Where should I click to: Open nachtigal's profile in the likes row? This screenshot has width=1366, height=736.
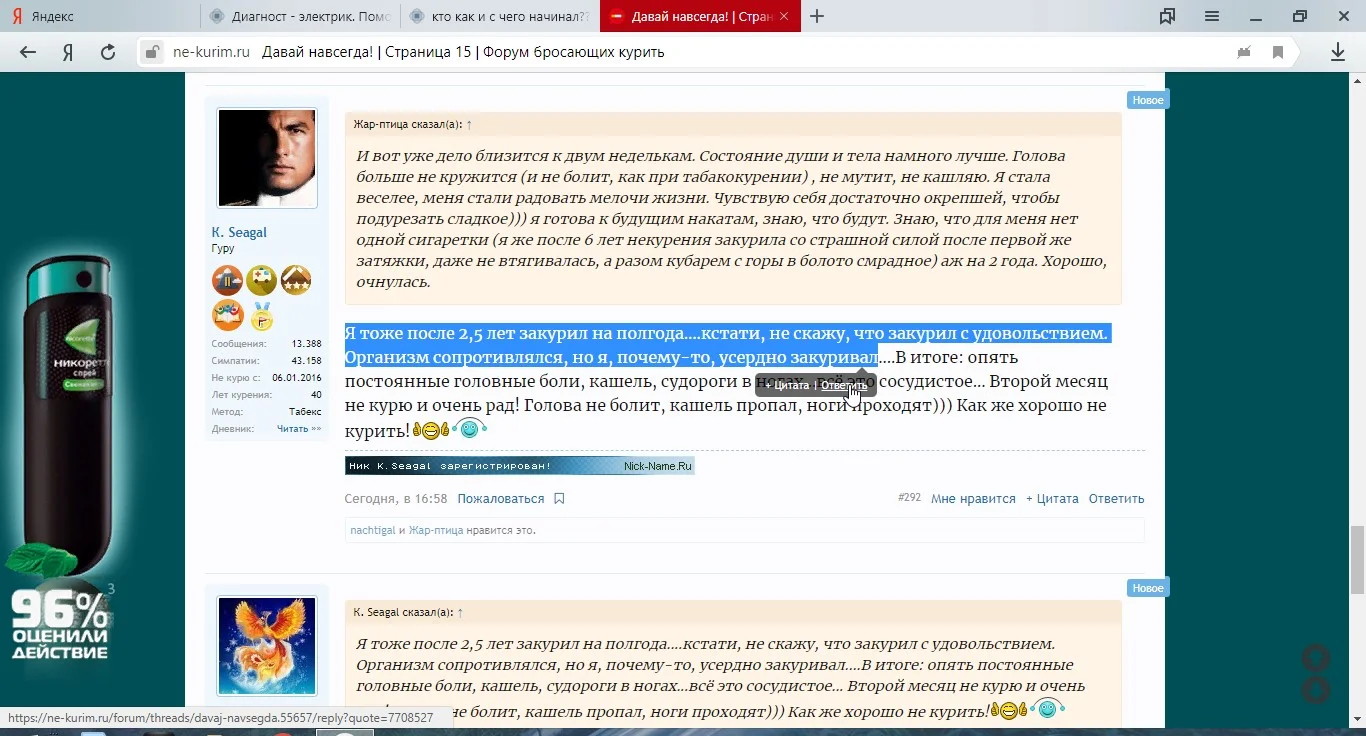(x=373, y=530)
